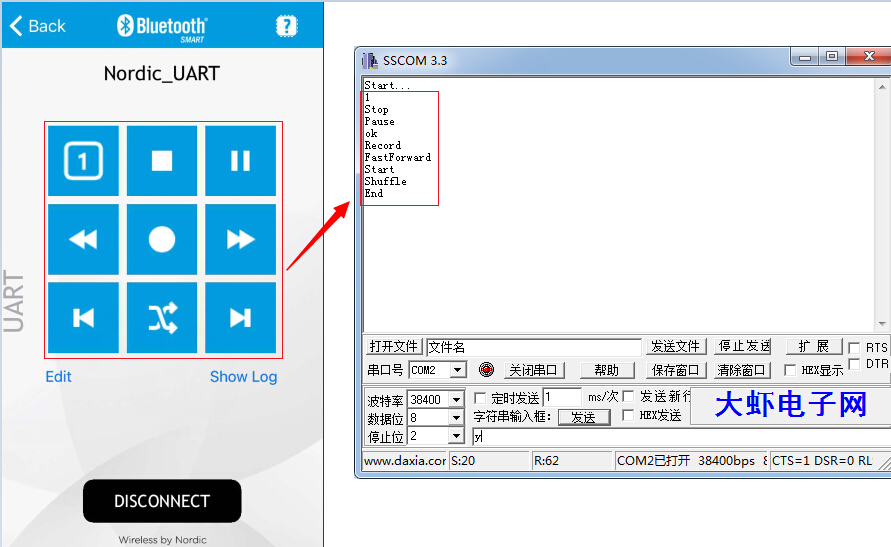Click the 文件名 file name field
891x547 pixels.
coord(534,347)
